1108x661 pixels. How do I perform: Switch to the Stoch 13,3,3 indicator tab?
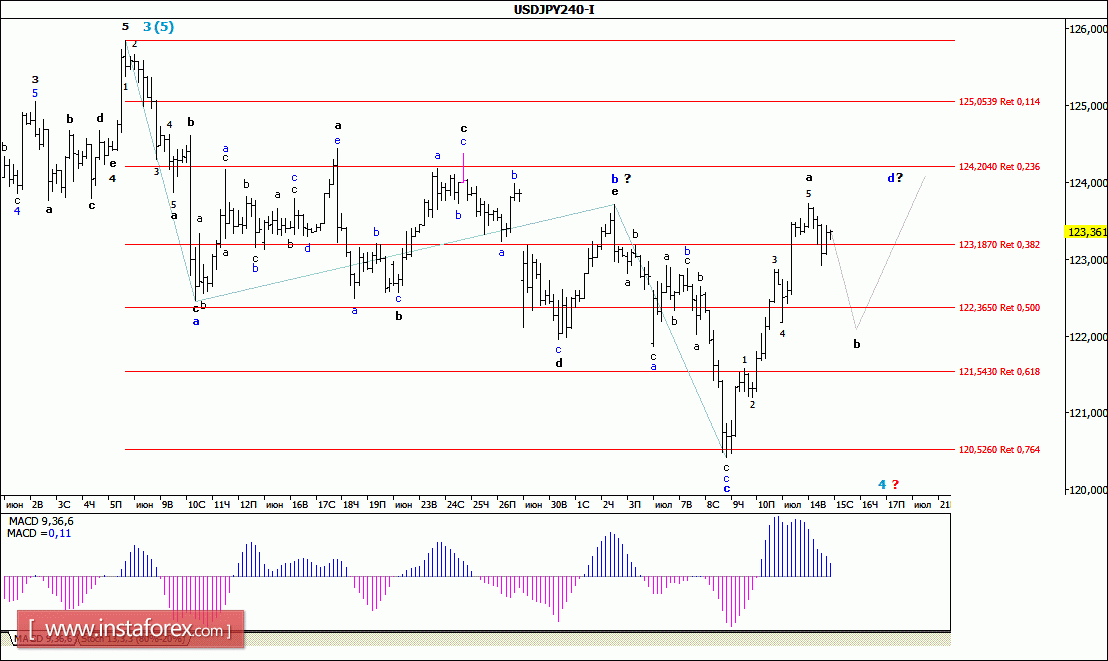click(x=133, y=638)
